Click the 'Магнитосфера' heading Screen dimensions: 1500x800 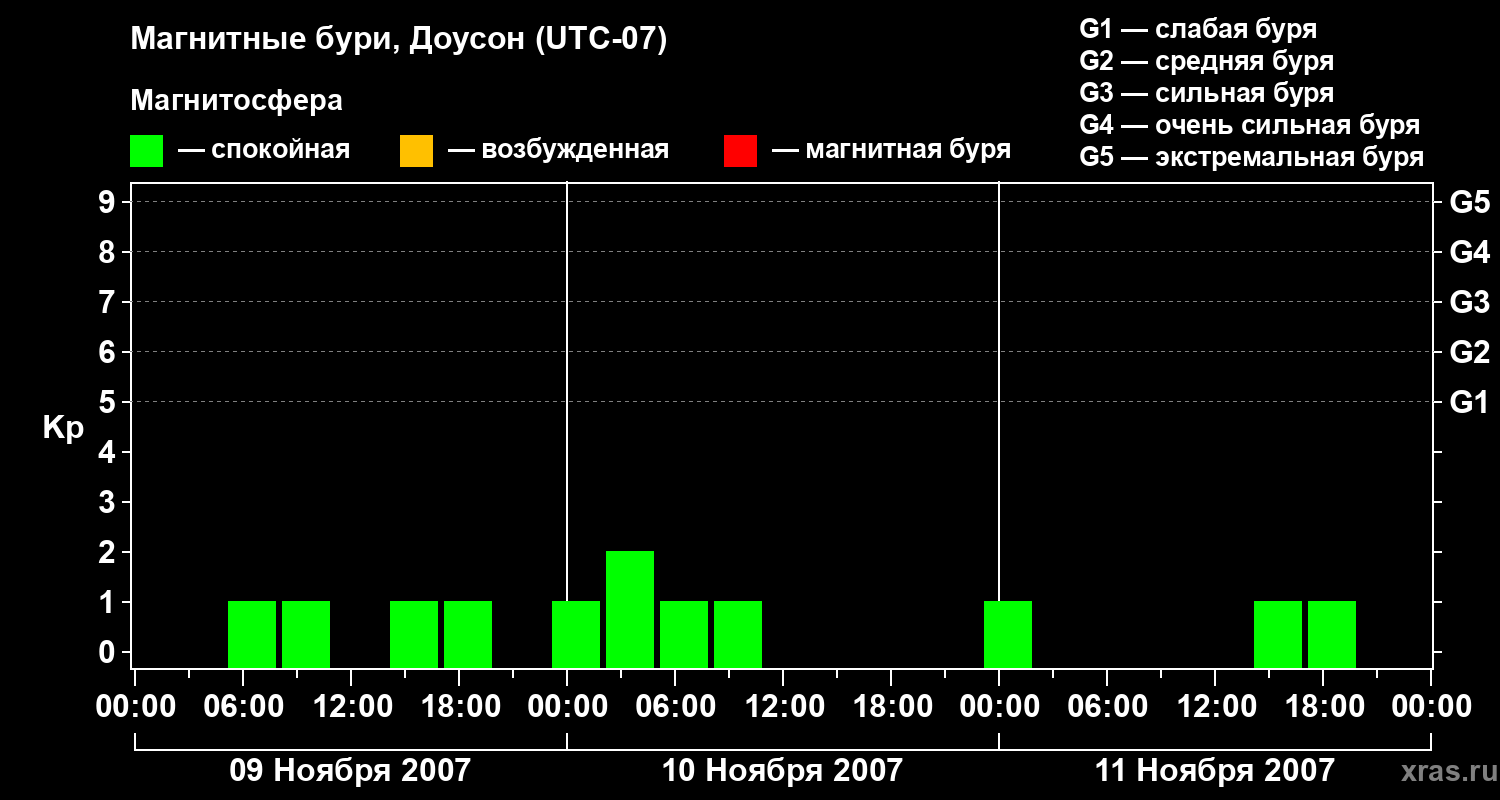tap(236, 101)
